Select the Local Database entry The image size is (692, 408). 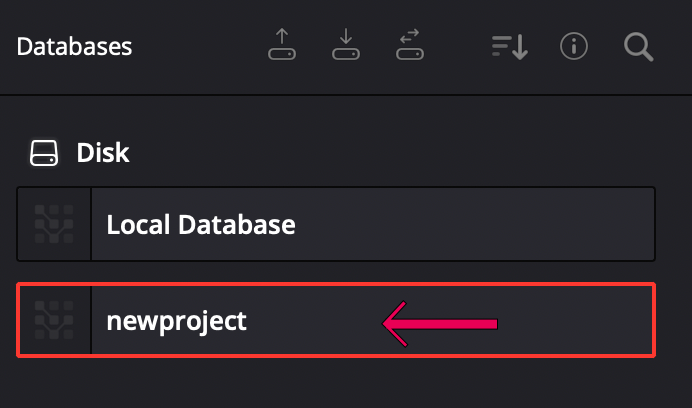[336, 224]
